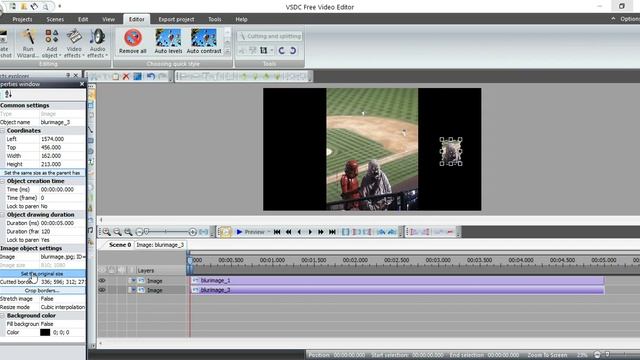Hide the blurimage_3 layer with eye icon

pyautogui.click(x=102, y=290)
